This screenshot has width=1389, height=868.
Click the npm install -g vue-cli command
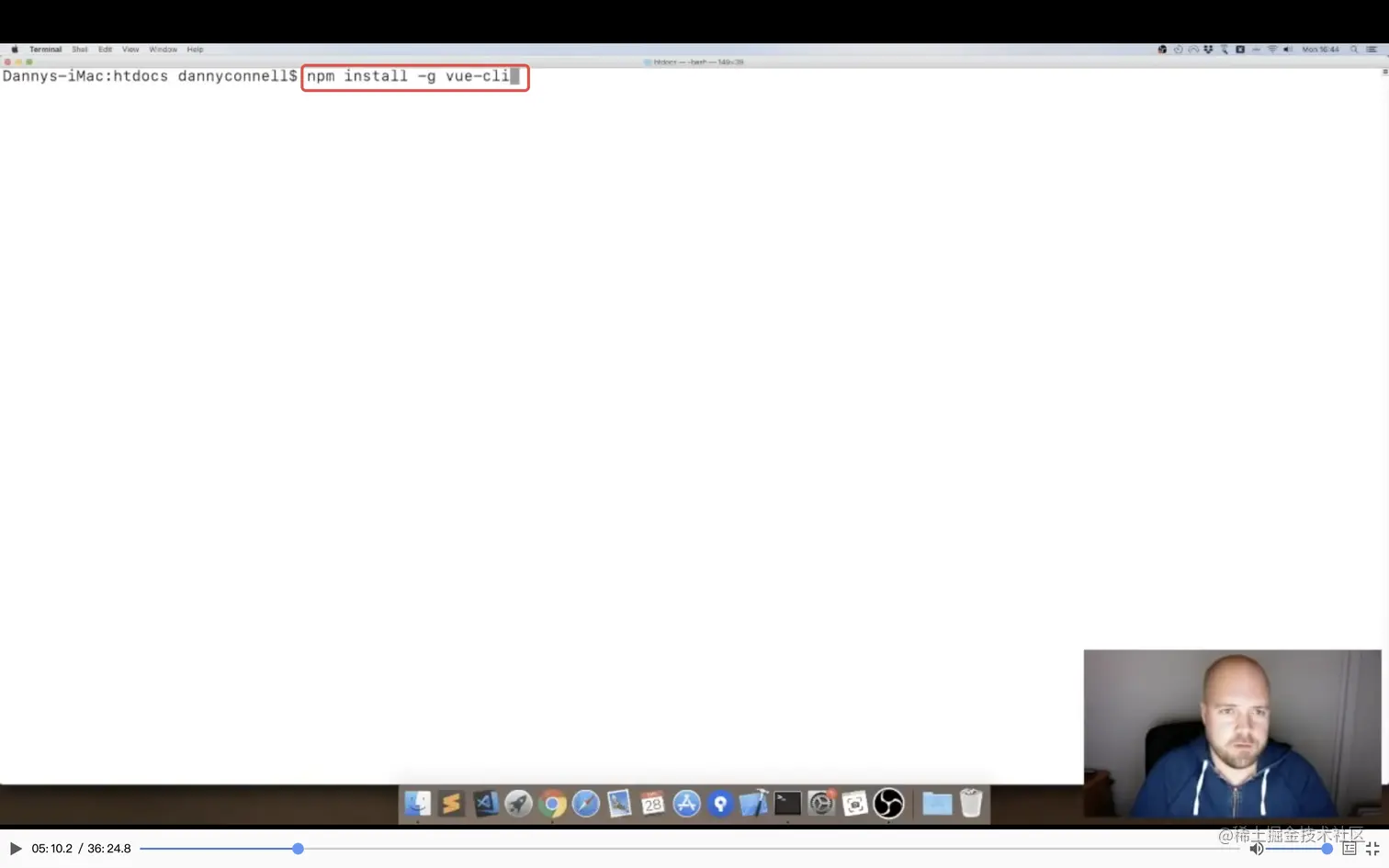click(x=408, y=76)
